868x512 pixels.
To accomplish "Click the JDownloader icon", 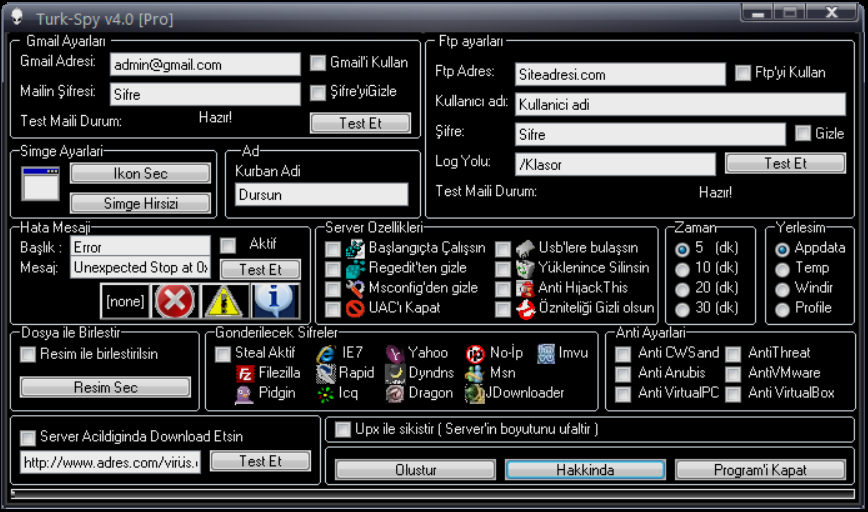I will [475, 394].
